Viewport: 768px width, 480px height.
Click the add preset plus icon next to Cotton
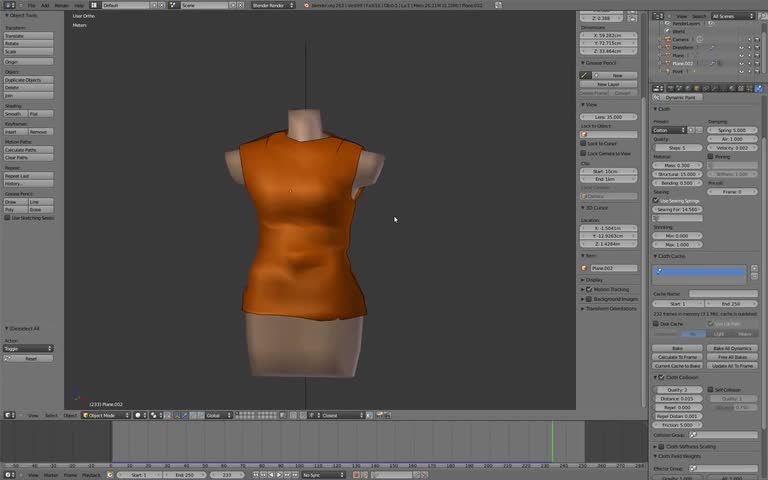pyautogui.click(x=692, y=130)
